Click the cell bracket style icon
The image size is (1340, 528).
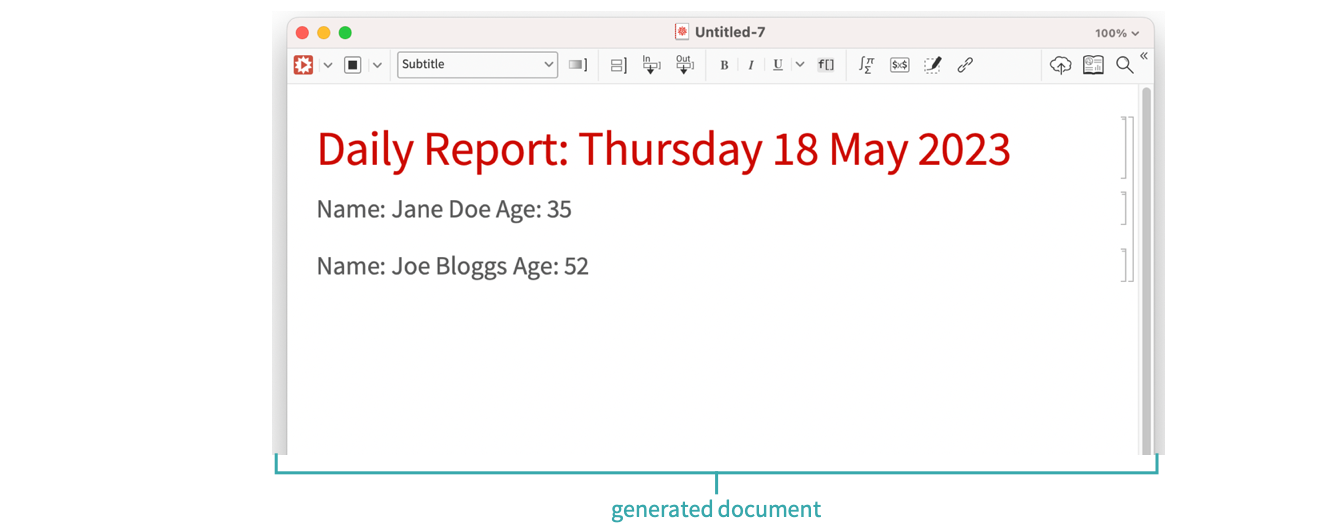pos(578,65)
